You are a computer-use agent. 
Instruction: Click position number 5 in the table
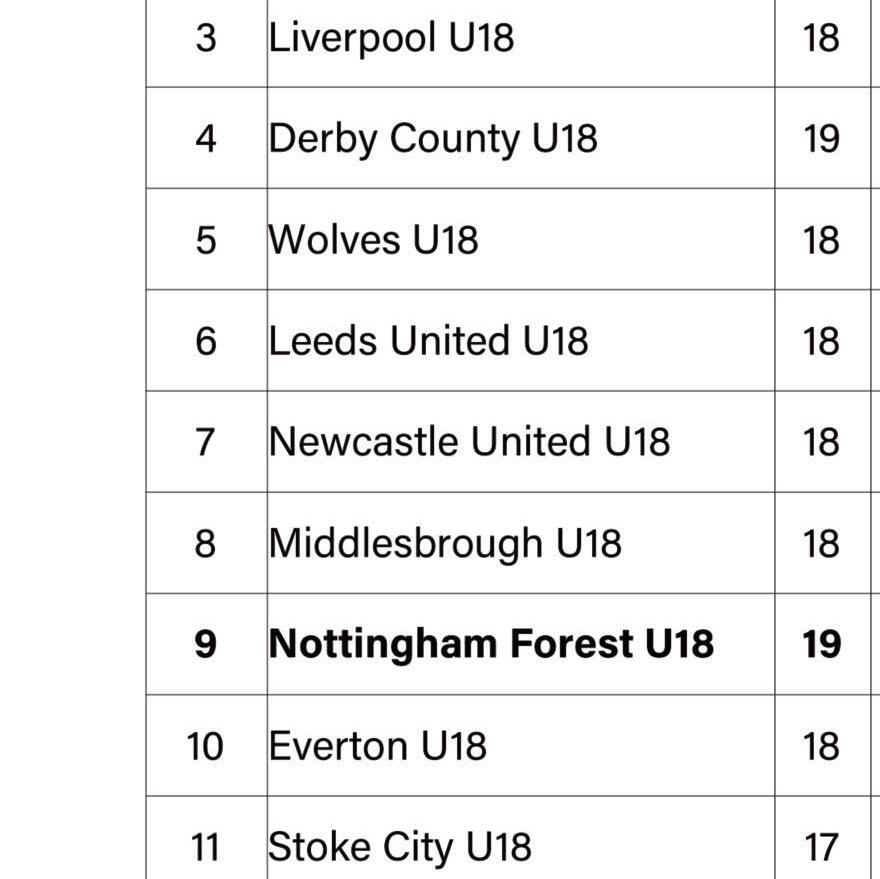pyautogui.click(x=205, y=240)
